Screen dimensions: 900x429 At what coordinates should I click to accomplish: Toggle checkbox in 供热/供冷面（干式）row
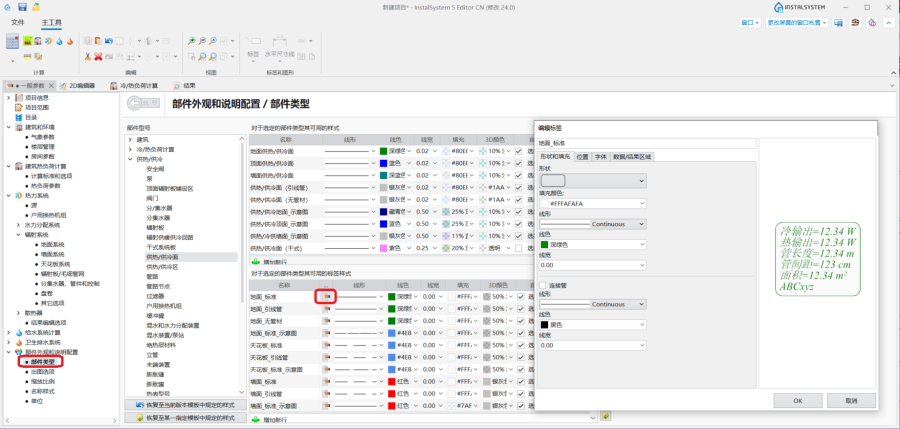519,248
